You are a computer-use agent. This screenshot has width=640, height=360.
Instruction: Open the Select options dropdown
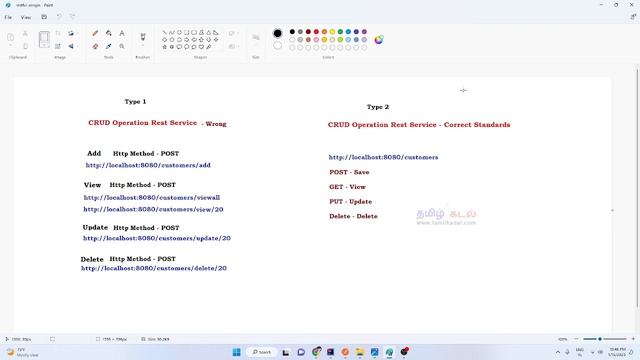44,46
